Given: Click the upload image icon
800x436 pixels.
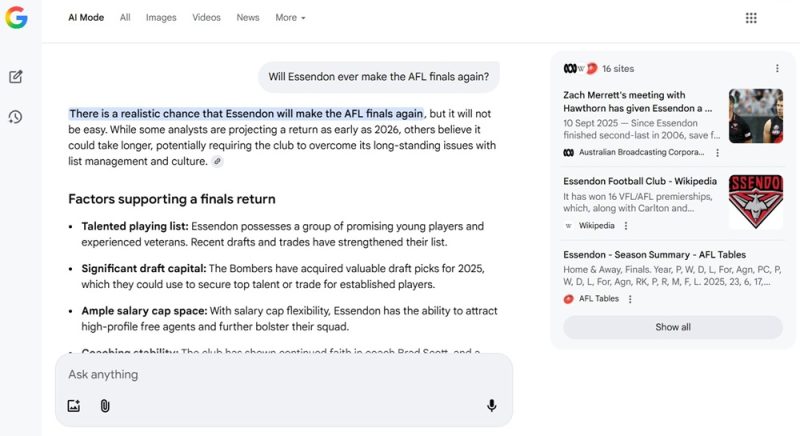Looking at the screenshot, I should pyautogui.click(x=73, y=405).
